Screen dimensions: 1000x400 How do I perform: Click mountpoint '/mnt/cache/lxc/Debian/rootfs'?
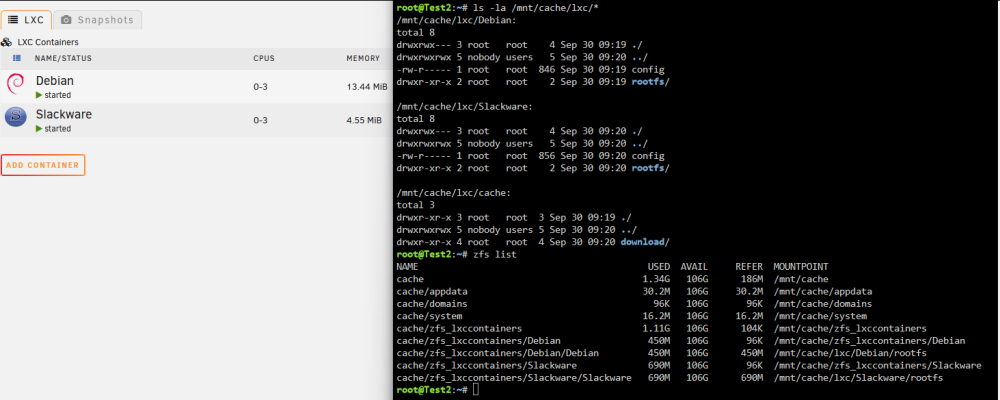[850, 353]
